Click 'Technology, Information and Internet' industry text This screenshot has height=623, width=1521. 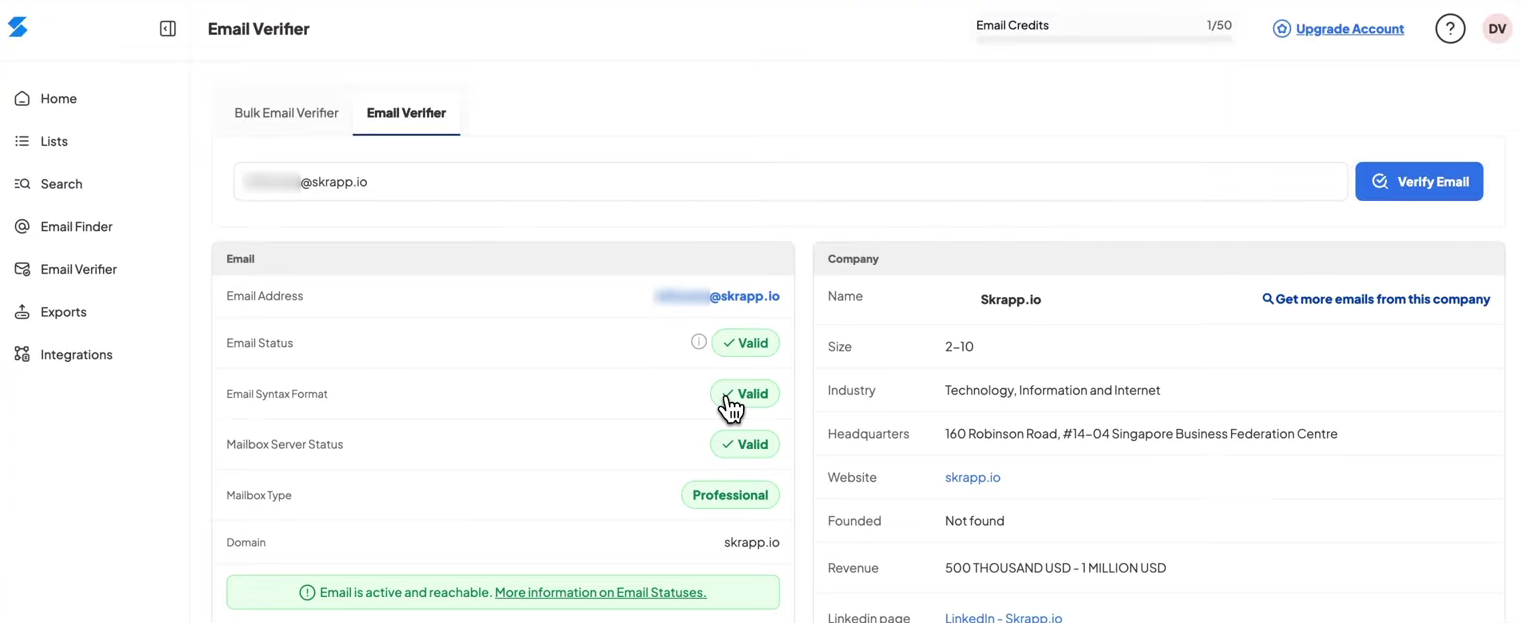[x=1052, y=390]
